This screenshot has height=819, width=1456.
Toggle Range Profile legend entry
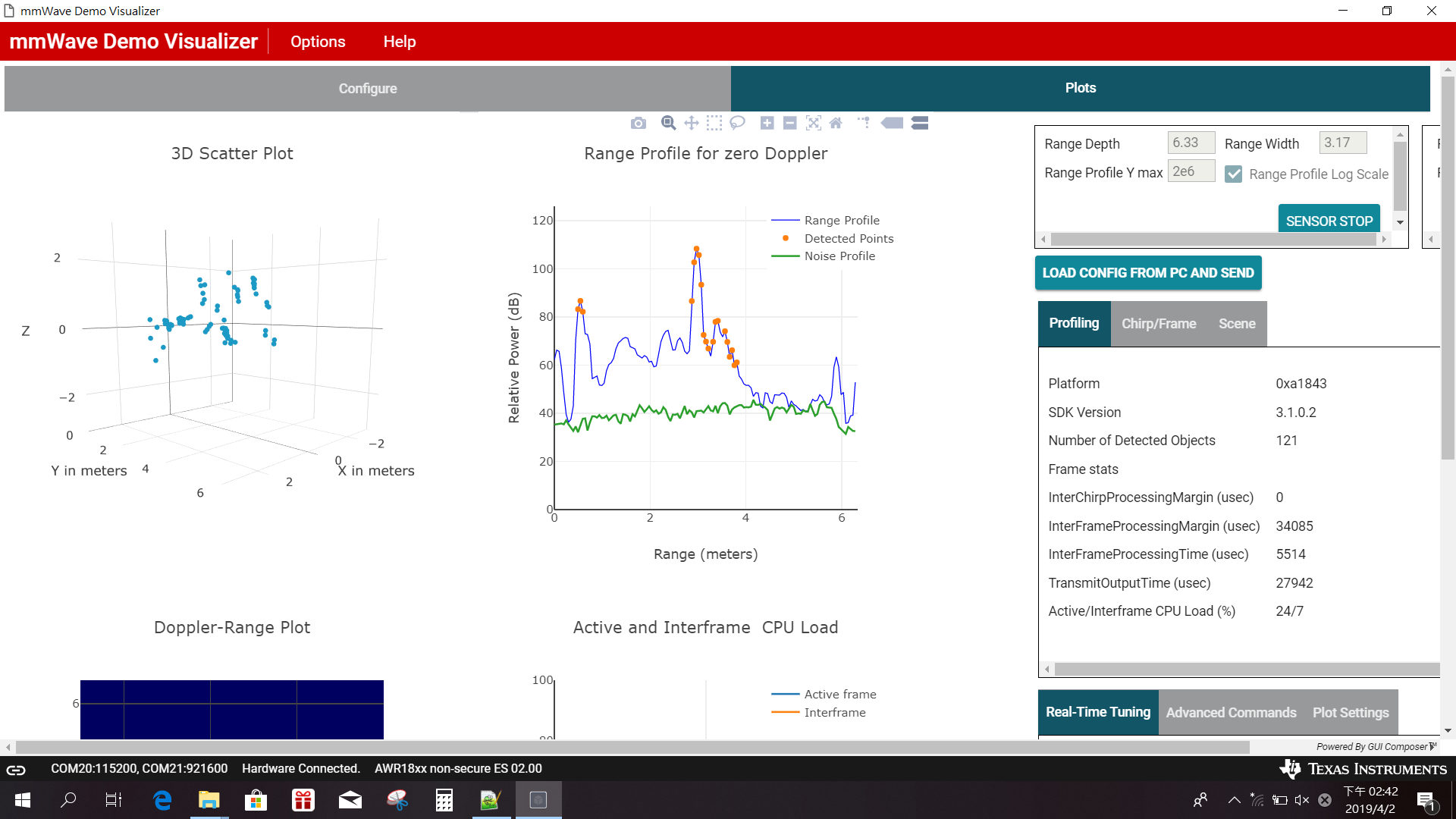825,221
